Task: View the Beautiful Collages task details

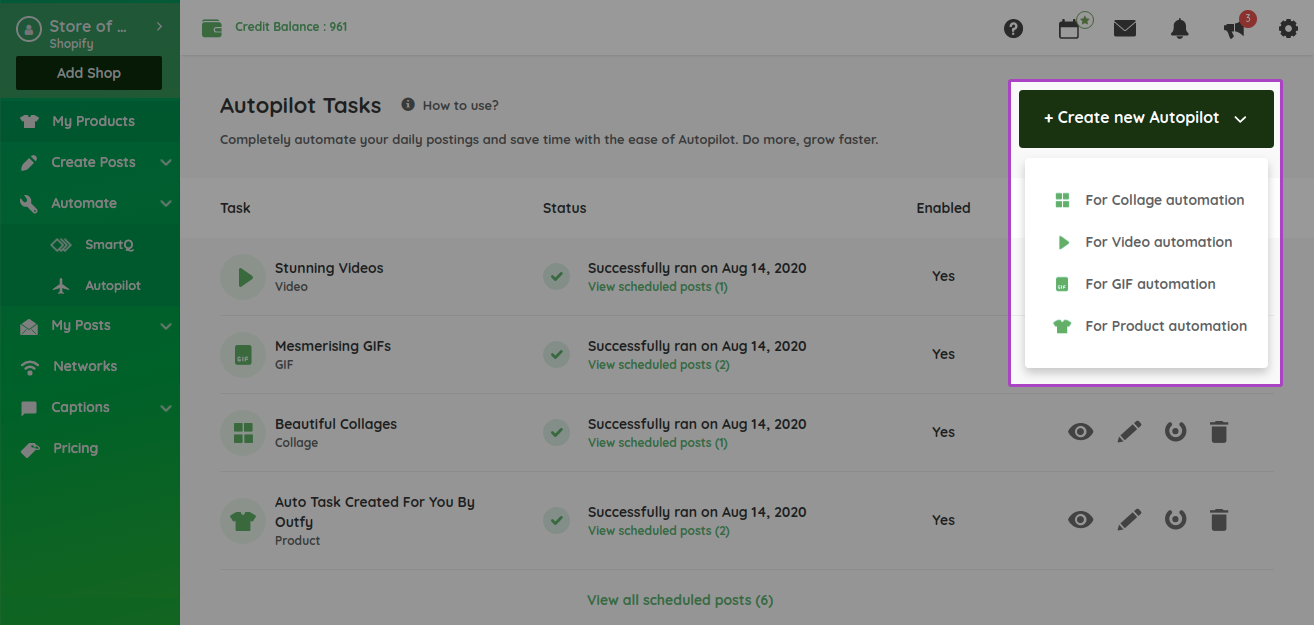Action: 1080,432
